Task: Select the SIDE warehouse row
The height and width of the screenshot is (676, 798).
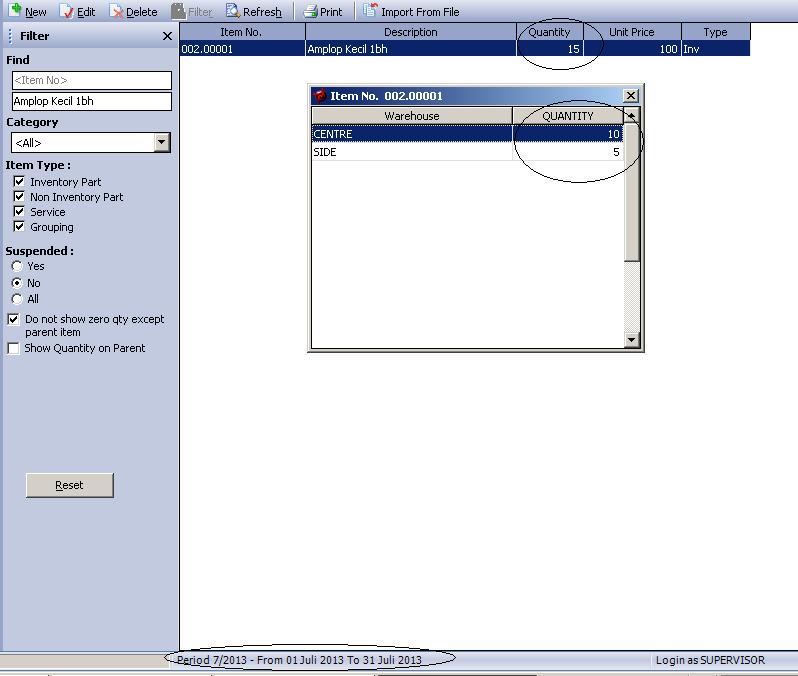Action: (x=411, y=152)
